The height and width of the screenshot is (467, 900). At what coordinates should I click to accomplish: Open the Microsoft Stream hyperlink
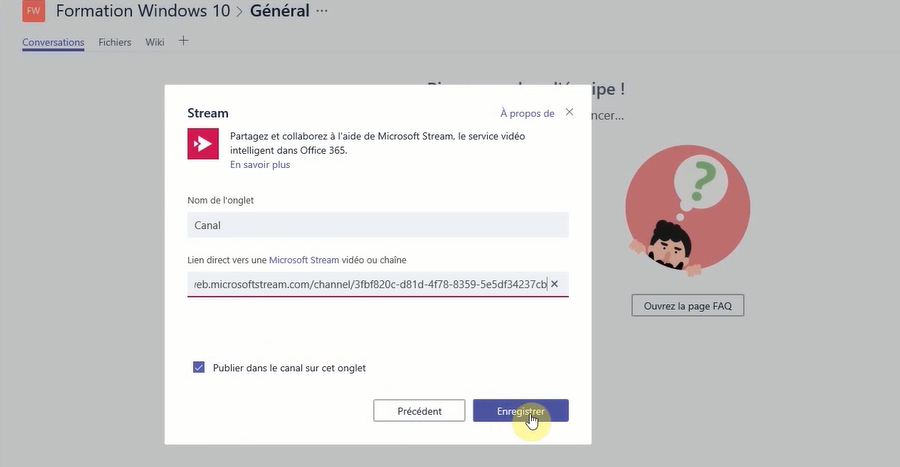pyautogui.click(x=304, y=260)
